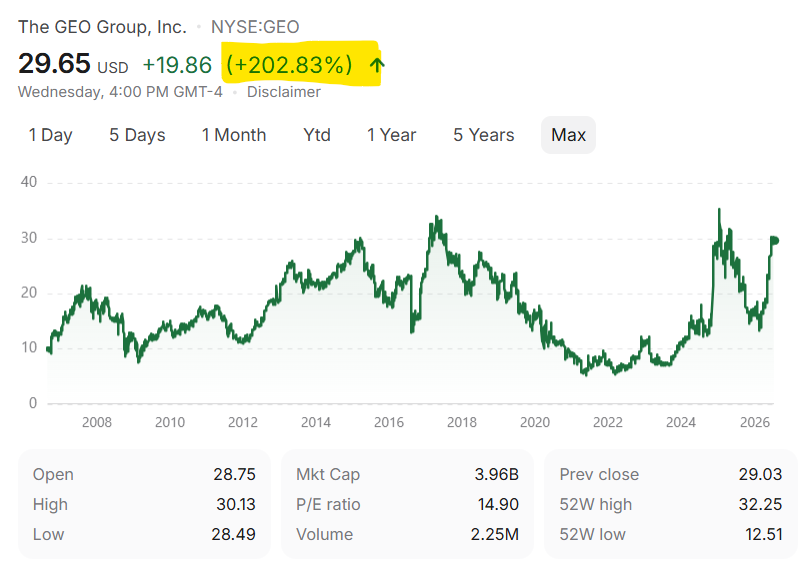Click the 2018 label on x-axis

point(461,423)
